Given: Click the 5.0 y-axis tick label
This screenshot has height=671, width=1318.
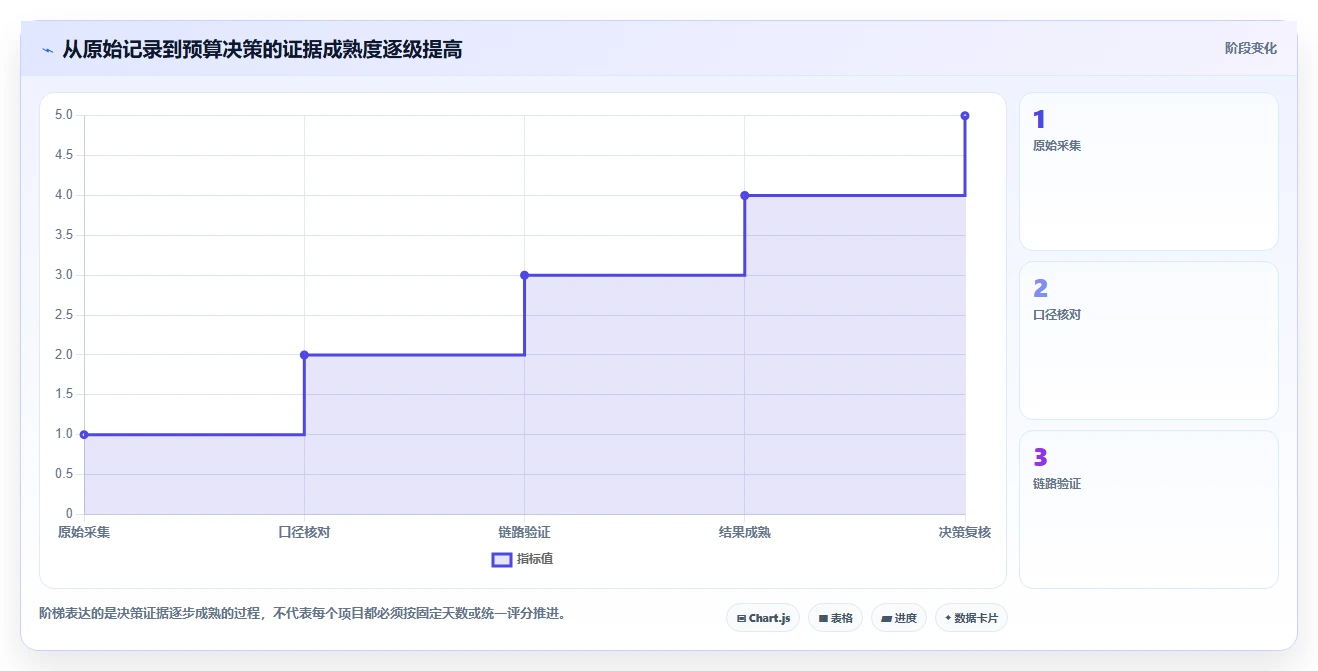Looking at the screenshot, I should tap(64, 115).
